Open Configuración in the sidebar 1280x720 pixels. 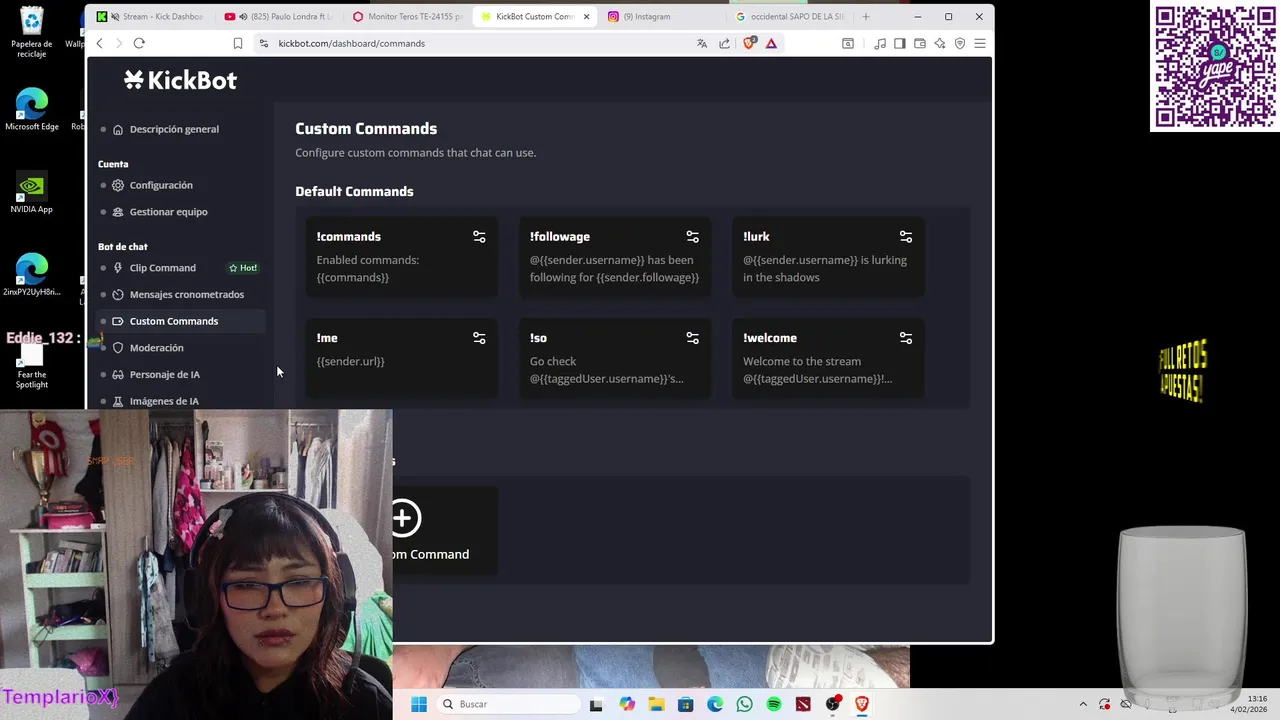tap(161, 185)
